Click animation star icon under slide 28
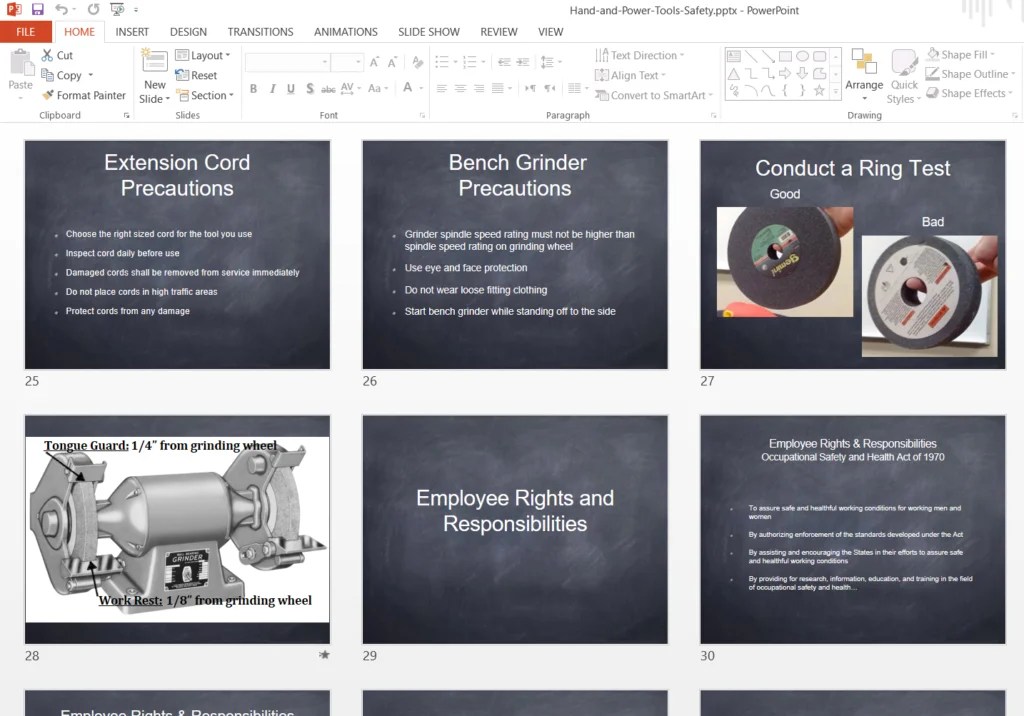1024x716 pixels. tap(324, 655)
